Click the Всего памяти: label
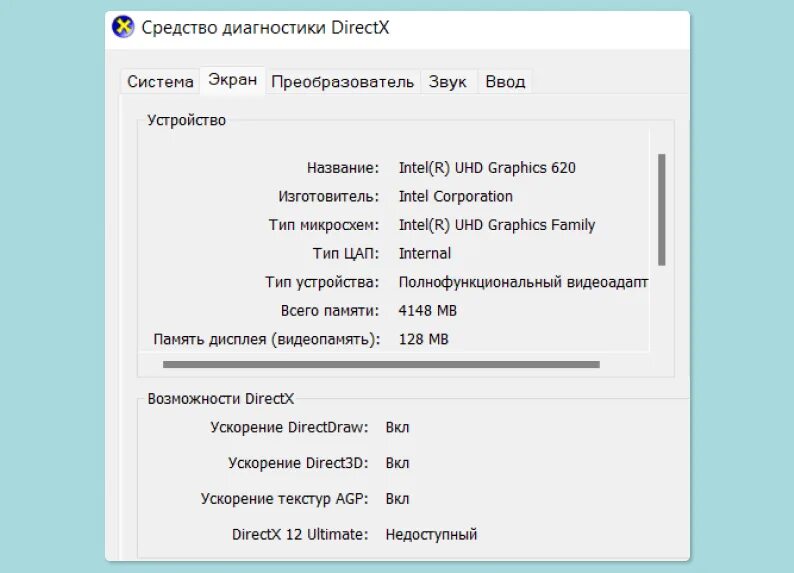The image size is (794, 573). pyautogui.click(x=330, y=310)
